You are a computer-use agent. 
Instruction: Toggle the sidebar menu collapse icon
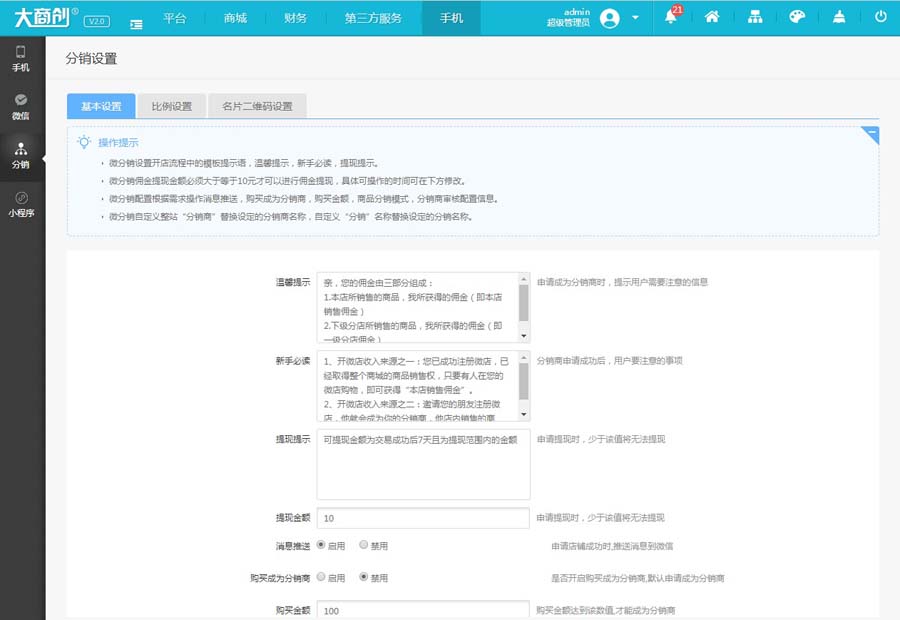[136, 21]
